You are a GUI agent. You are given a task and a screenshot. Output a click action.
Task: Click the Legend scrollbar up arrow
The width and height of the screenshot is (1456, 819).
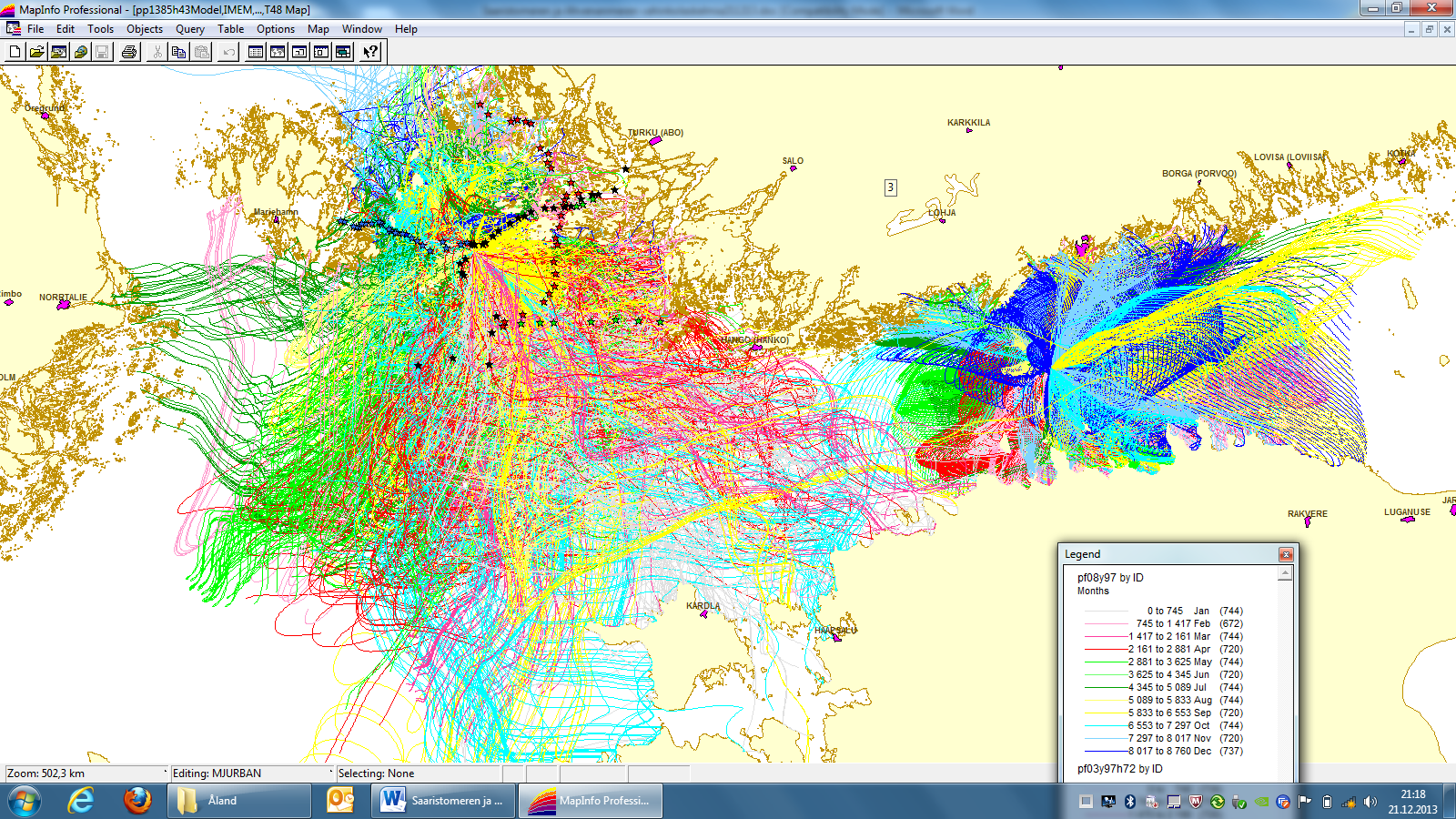click(1285, 573)
